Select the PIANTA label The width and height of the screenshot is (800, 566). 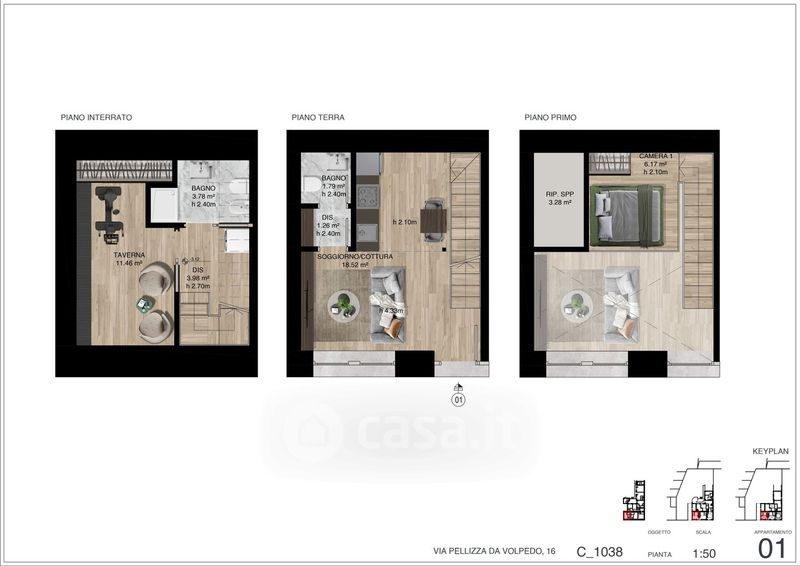click(x=660, y=554)
